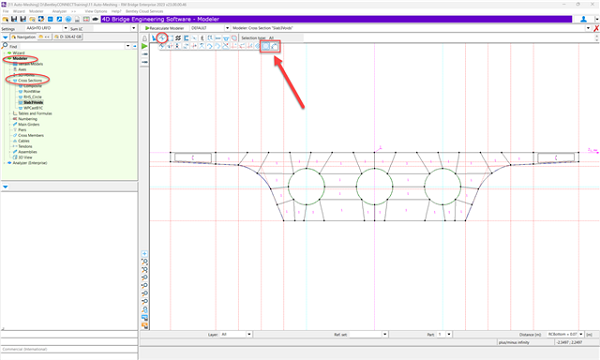Click the zoom plus icon on left vertical toolbar

point(144,254)
